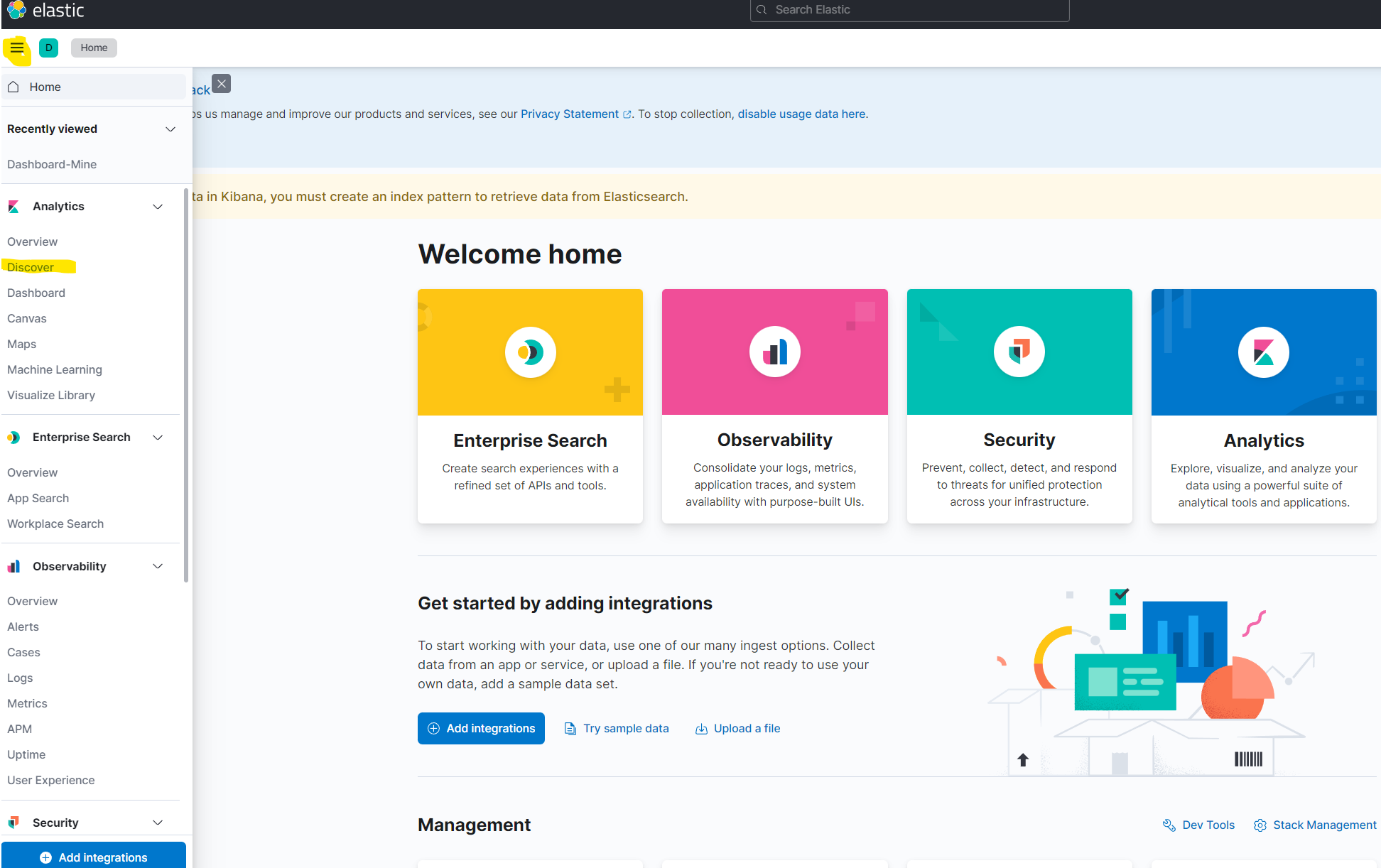Click the blue Add integrations button

[481, 728]
